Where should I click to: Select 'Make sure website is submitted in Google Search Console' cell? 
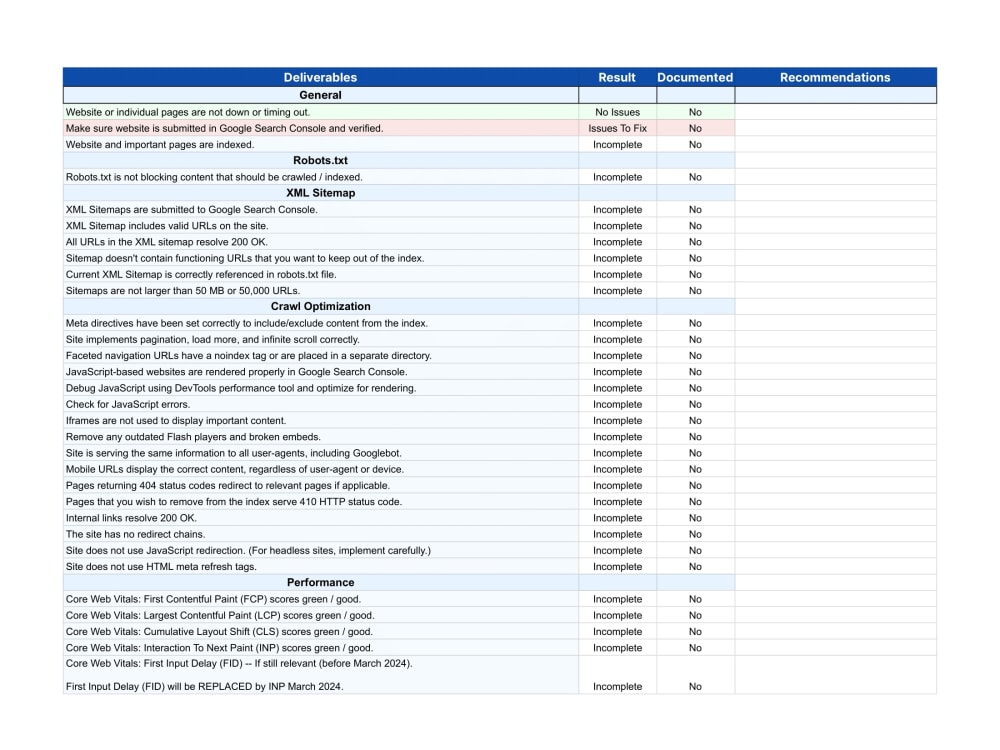pyautogui.click(x=320, y=128)
